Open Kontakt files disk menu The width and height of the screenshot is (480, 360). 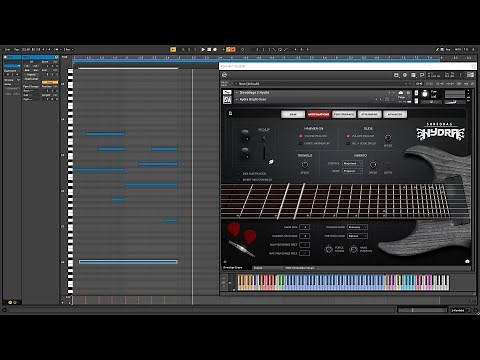(x=396, y=75)
